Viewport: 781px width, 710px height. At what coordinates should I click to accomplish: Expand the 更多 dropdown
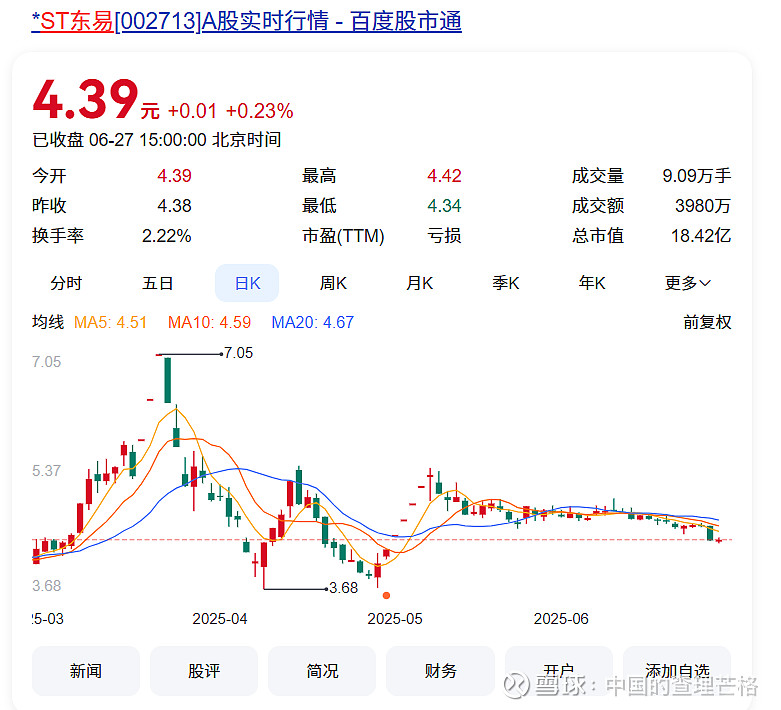(x=687, y=284)
